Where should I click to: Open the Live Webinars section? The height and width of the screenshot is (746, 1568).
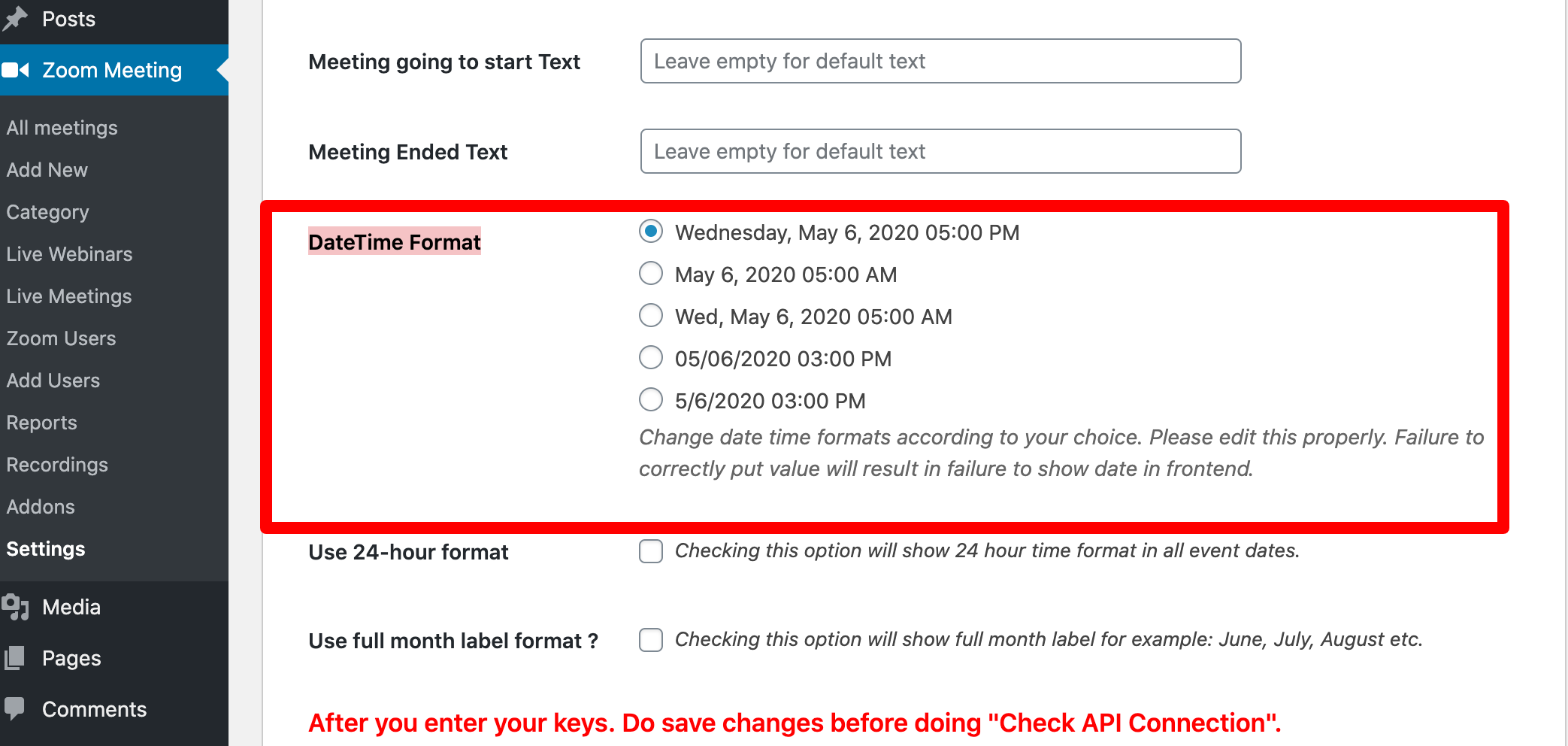click(69, 253)
